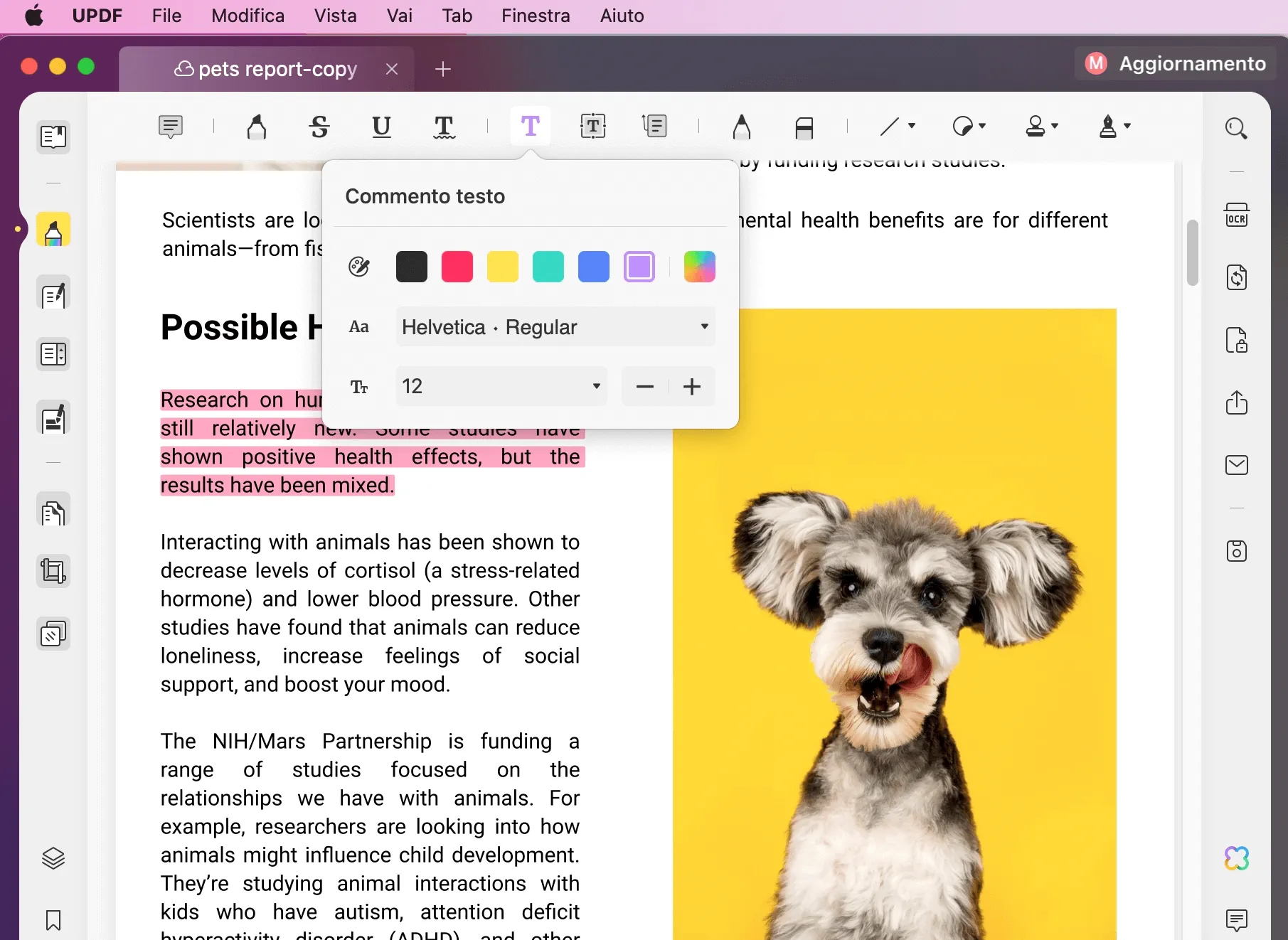Open the custom color palette icon
This screenshot has height=940, width=1288.
tap(359, 267)
